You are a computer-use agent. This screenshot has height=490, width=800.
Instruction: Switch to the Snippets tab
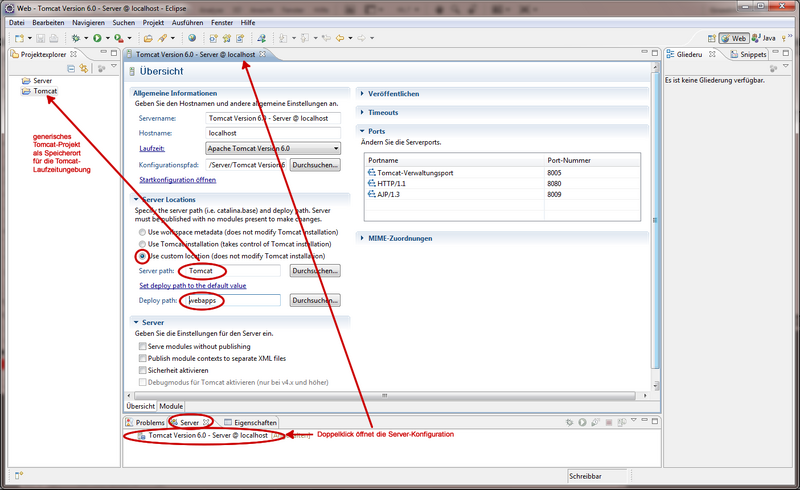click(x=748, y=54)
